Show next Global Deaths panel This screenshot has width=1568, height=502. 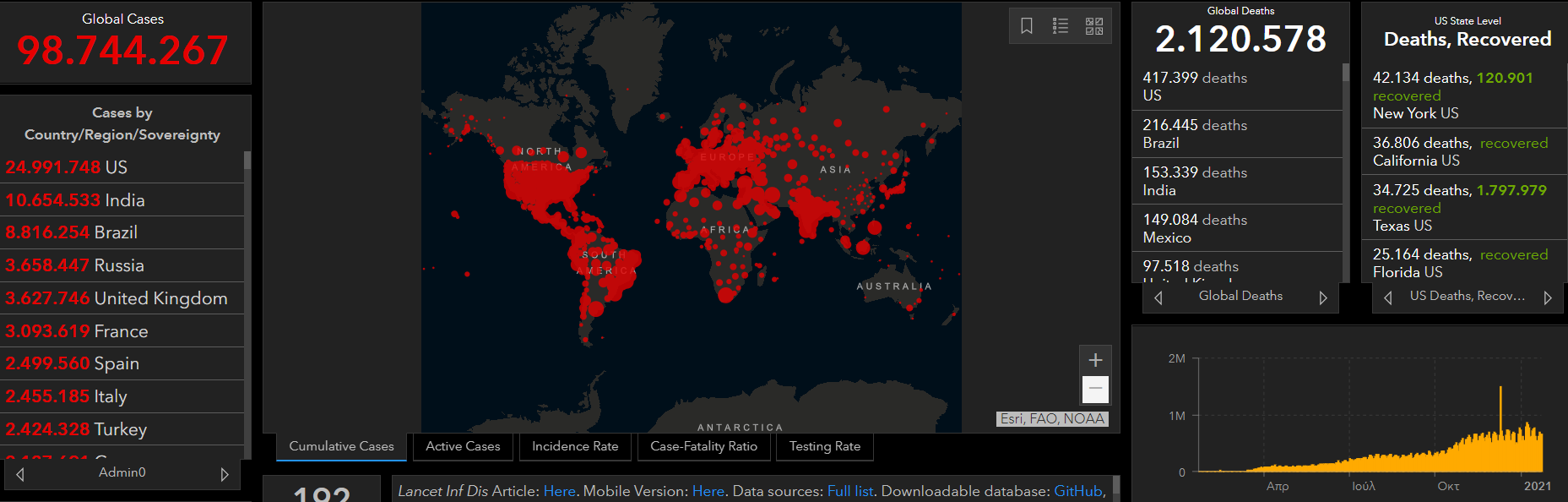[1323, 297]
